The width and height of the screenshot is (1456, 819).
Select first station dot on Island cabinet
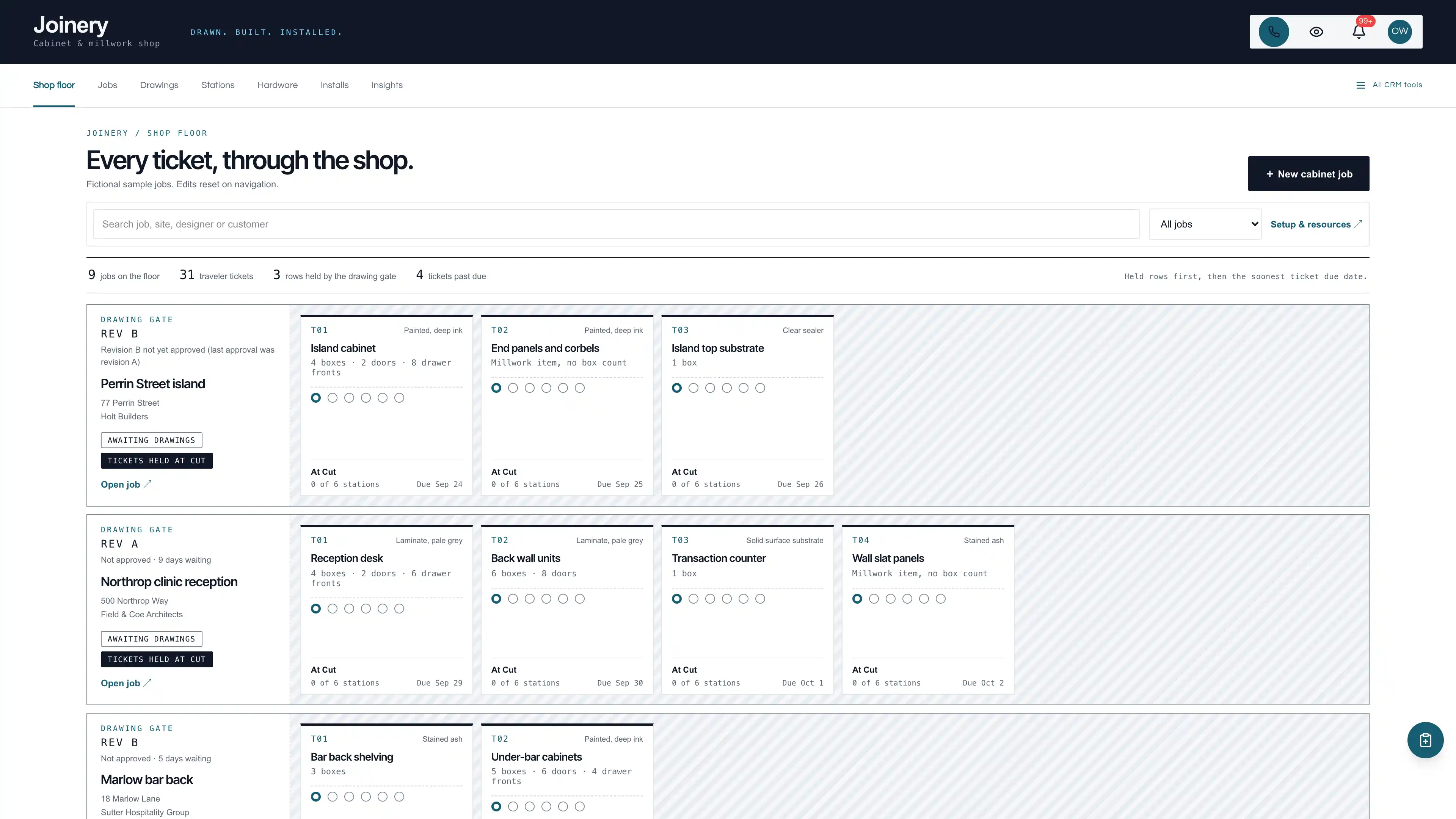click(316, 398)
